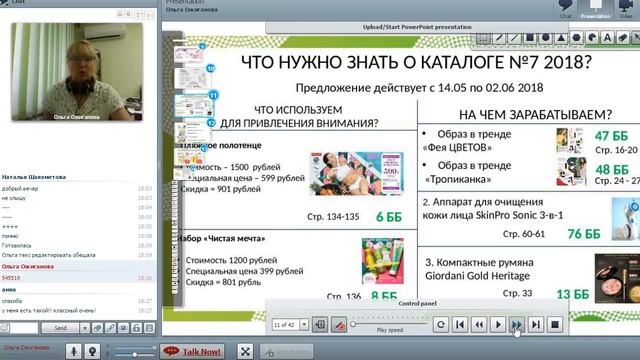Open the color palette tool
This screenshot has width=640, height=360.
(x=592, y=38)
